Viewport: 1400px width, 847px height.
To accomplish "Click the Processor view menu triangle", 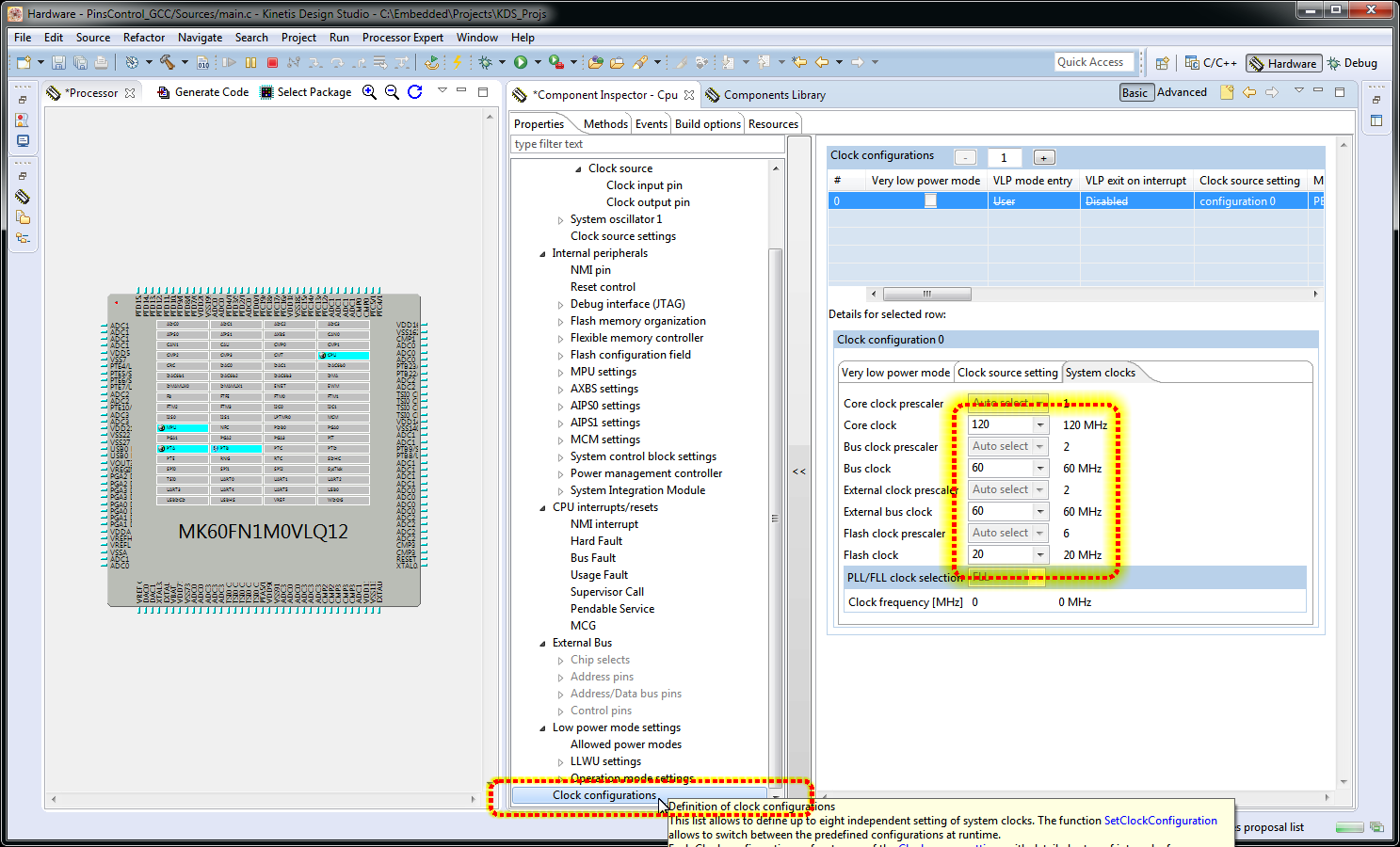I will coord(442,90).
